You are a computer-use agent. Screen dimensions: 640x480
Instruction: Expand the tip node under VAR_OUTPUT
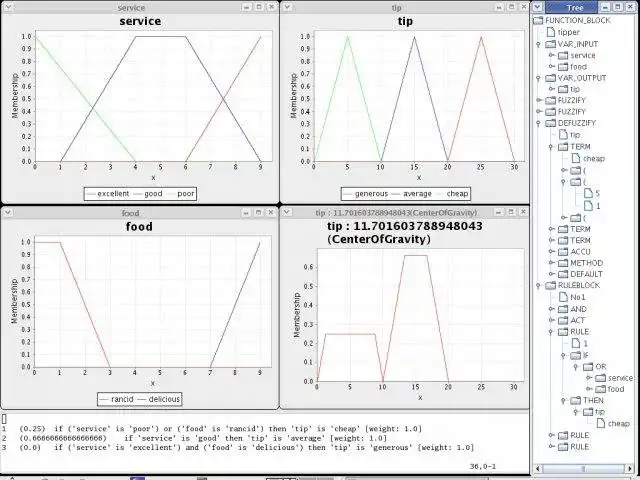[551, 89]
